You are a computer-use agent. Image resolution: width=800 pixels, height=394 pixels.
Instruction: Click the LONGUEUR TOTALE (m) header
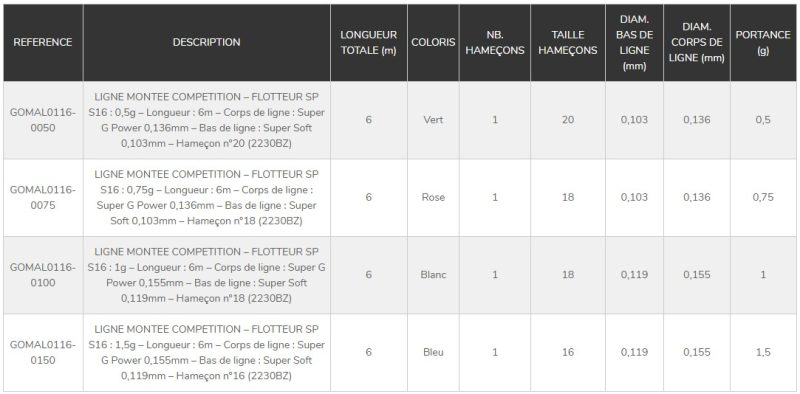(x=369, y=42)
